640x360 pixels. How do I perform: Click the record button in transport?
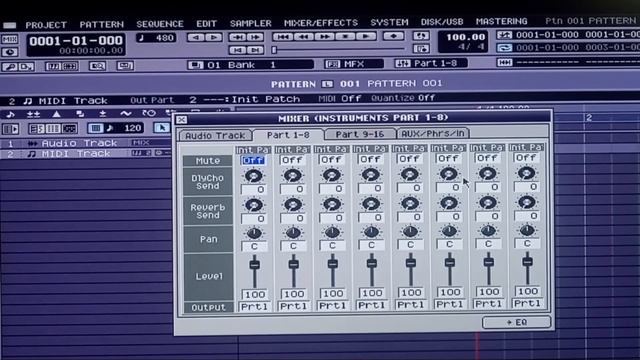click(393, 36)
